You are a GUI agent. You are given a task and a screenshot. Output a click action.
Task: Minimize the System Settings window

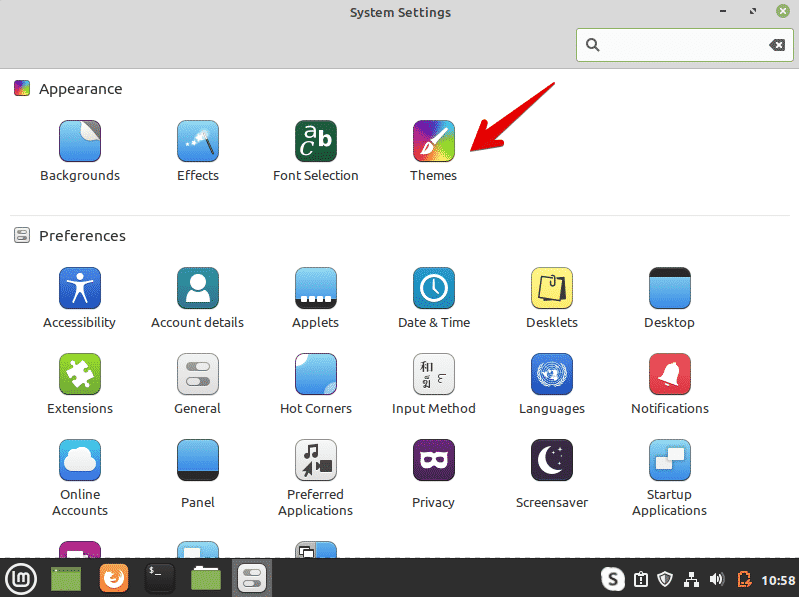(x=723, y=11)
